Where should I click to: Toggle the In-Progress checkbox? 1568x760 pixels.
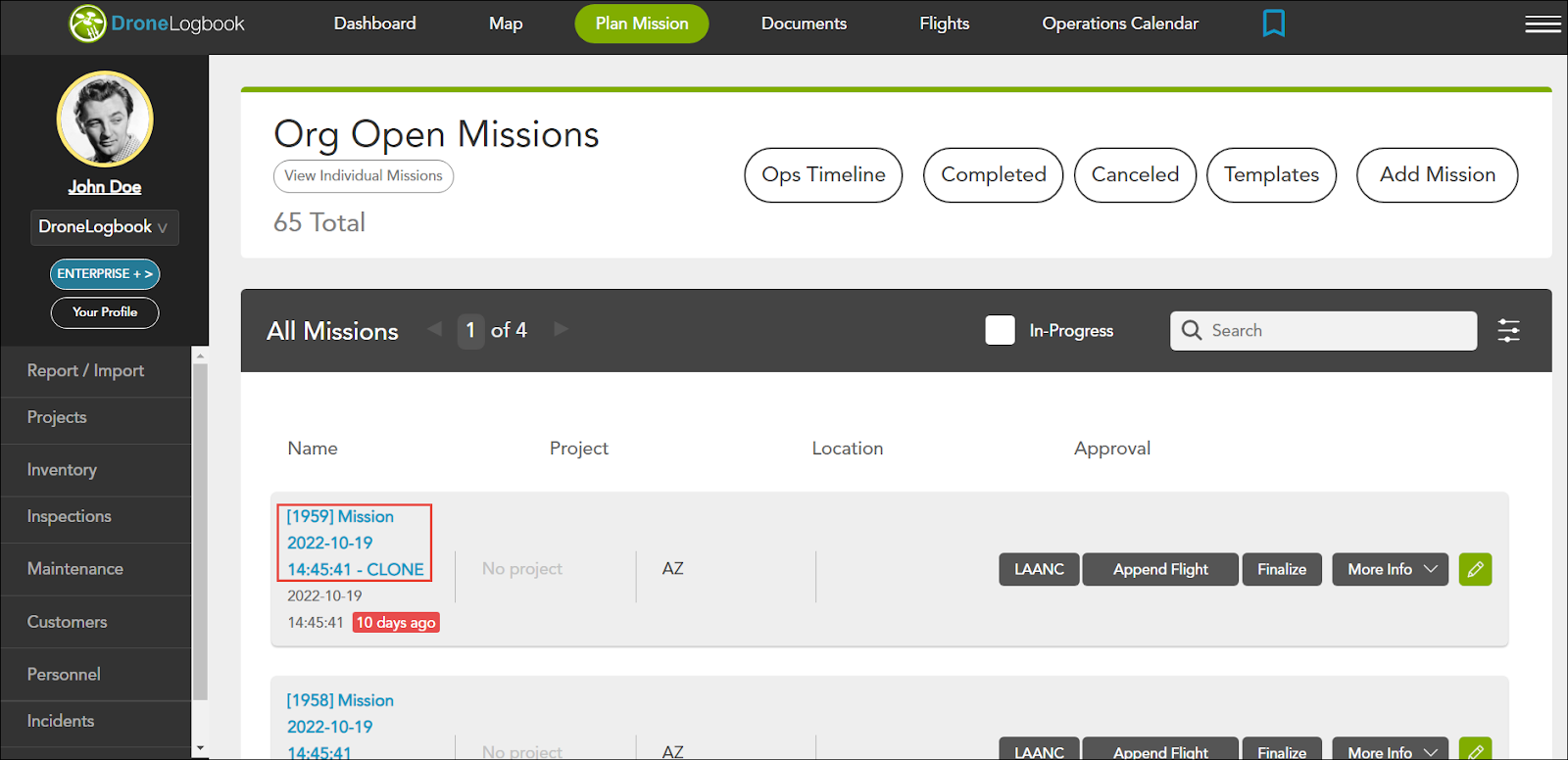[x=1000, y=330]
